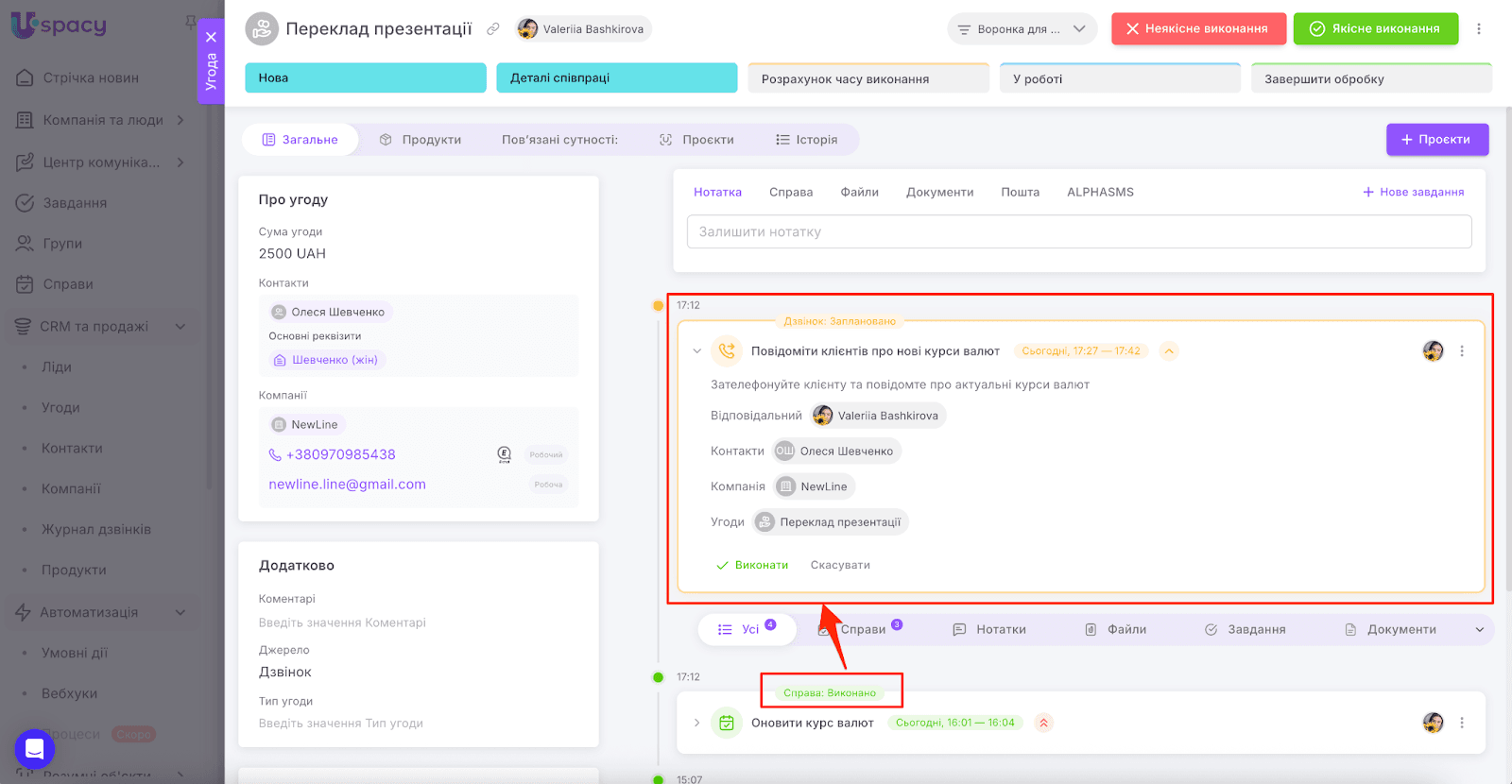Image resolution: width=1512 pixels, height=784 pixels.
Task: Click the copy link icon beside deal title
Action: tap(492, 29)
